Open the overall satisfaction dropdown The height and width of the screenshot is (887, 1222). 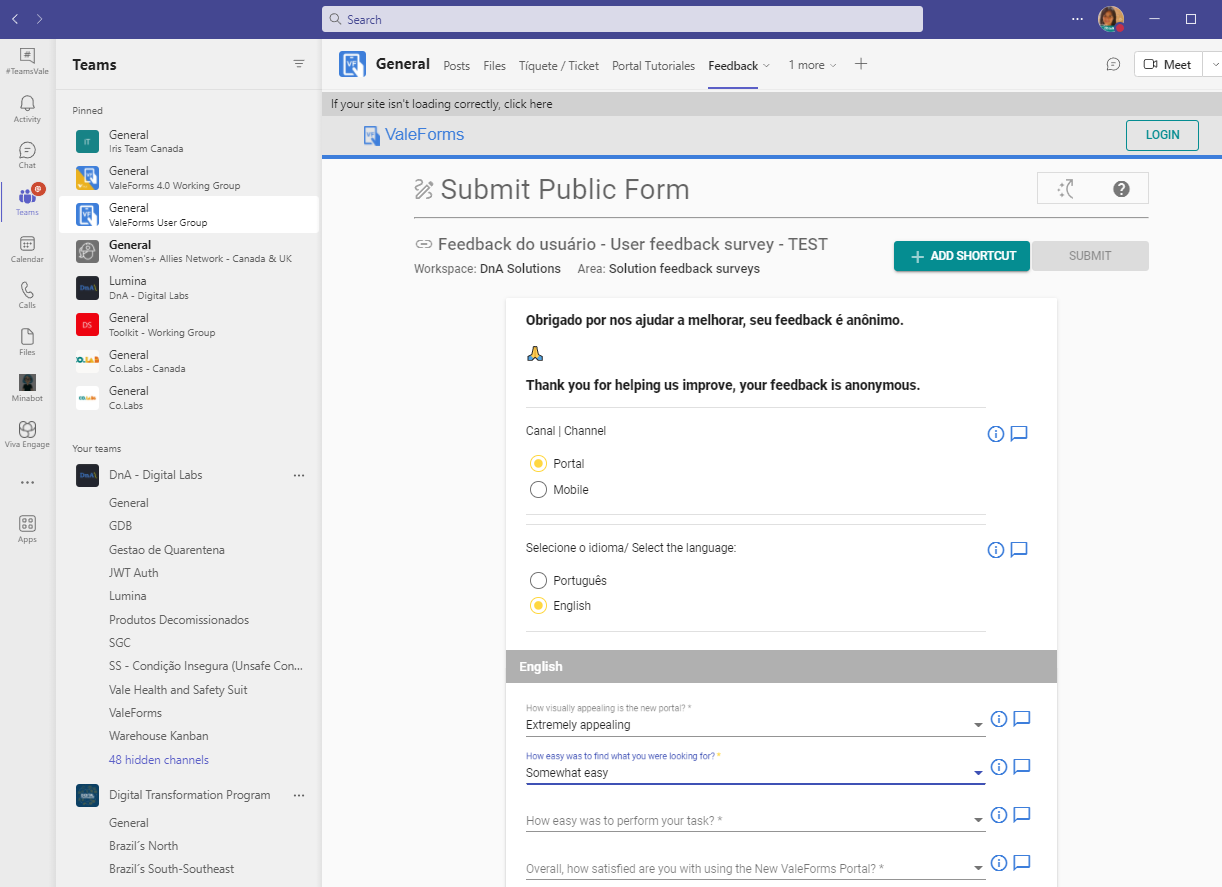tap(755, 868)
